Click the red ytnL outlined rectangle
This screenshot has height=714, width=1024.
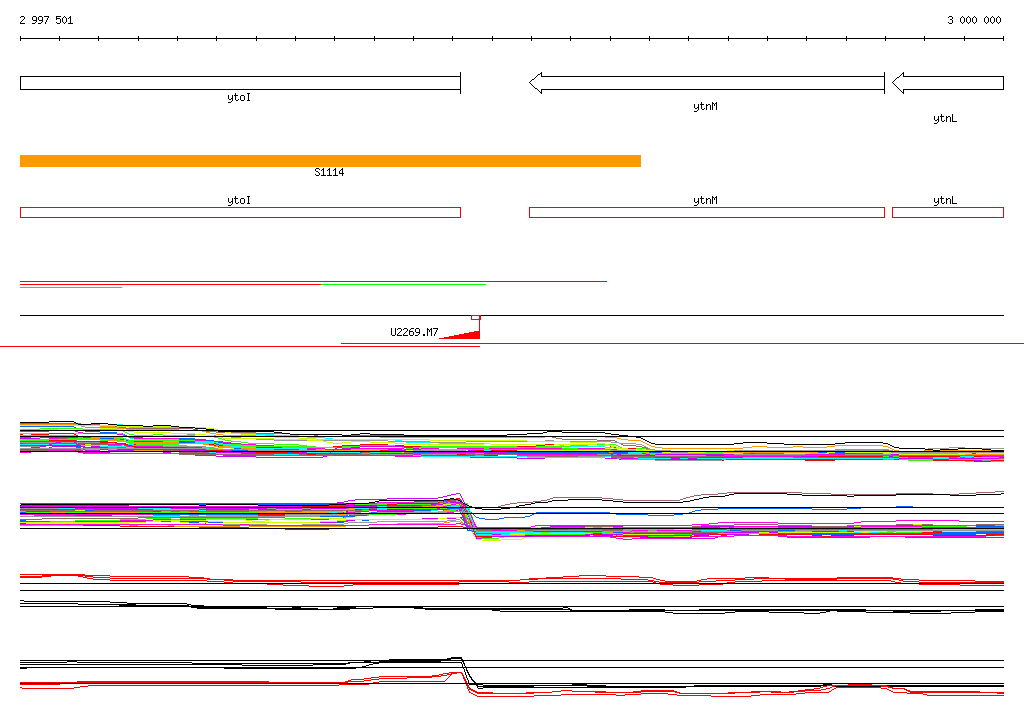tap(948, 212)
